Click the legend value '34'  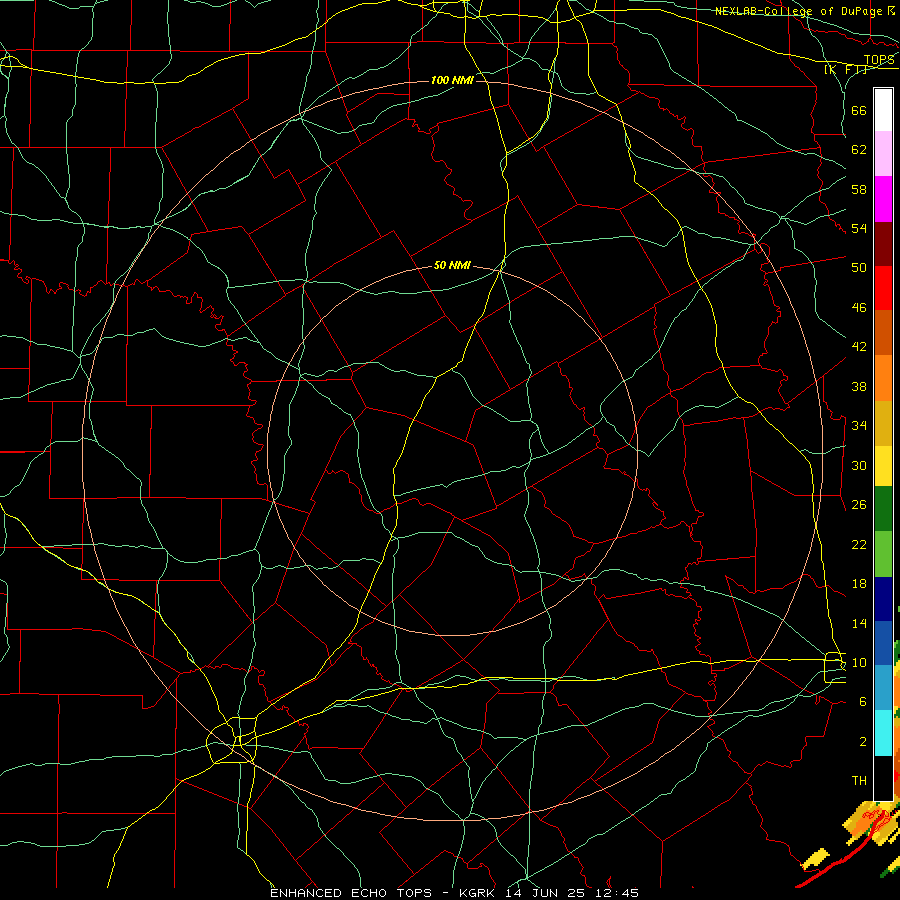(x=859, y=425)
